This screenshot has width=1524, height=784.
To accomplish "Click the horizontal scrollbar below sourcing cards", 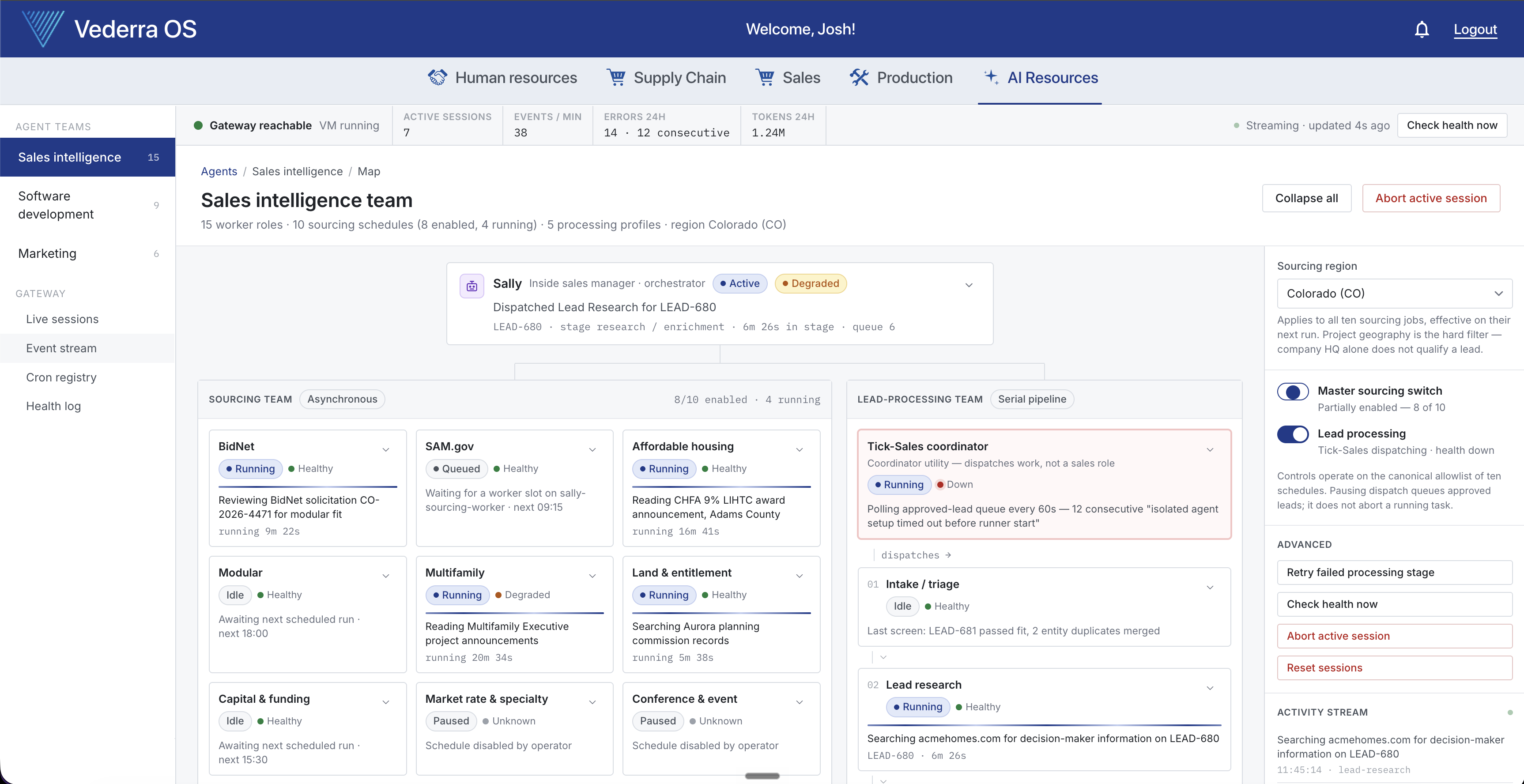I will (x=762, y=776).
